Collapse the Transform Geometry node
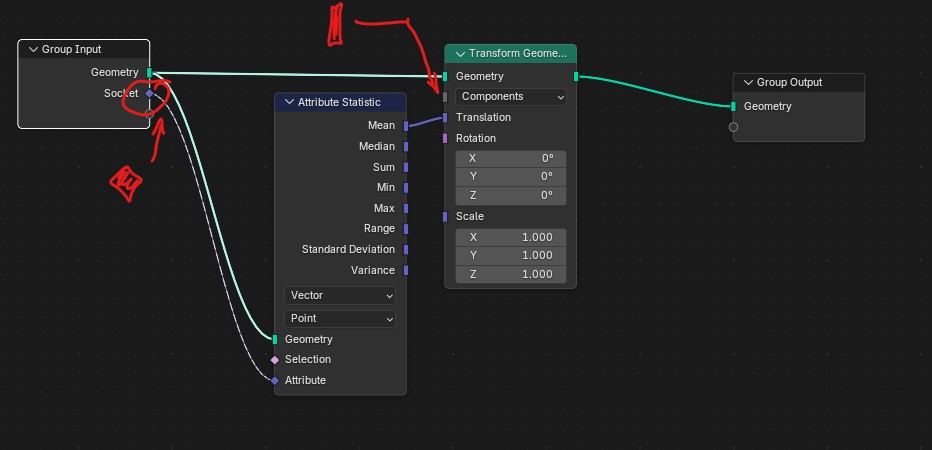 [460, 54]
